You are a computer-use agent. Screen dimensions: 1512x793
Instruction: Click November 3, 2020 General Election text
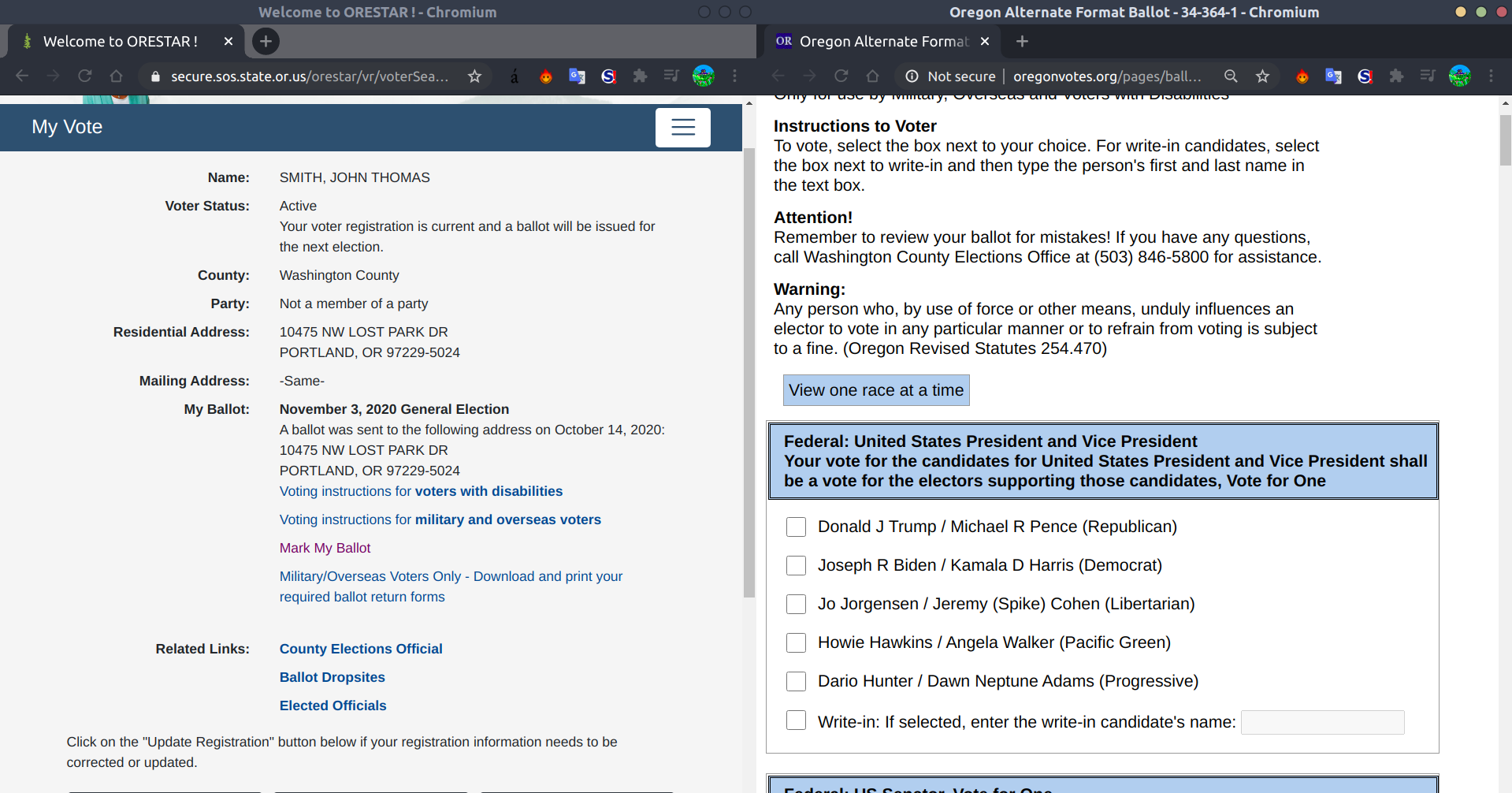(x=394, y=409)
